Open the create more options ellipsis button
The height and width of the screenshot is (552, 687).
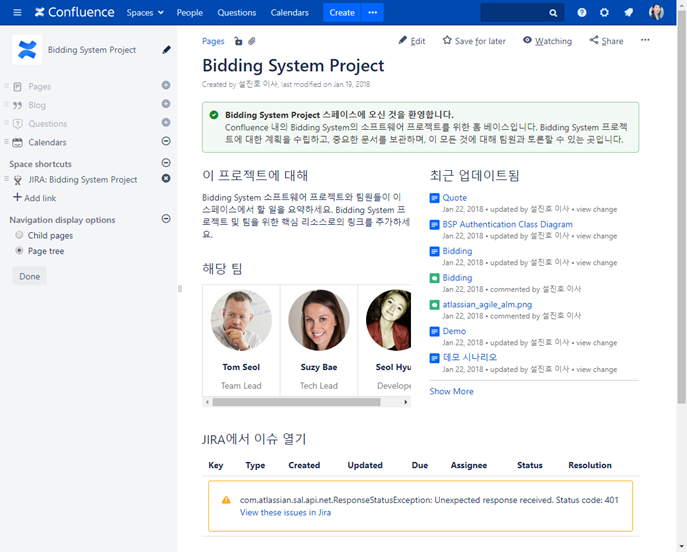372,12
